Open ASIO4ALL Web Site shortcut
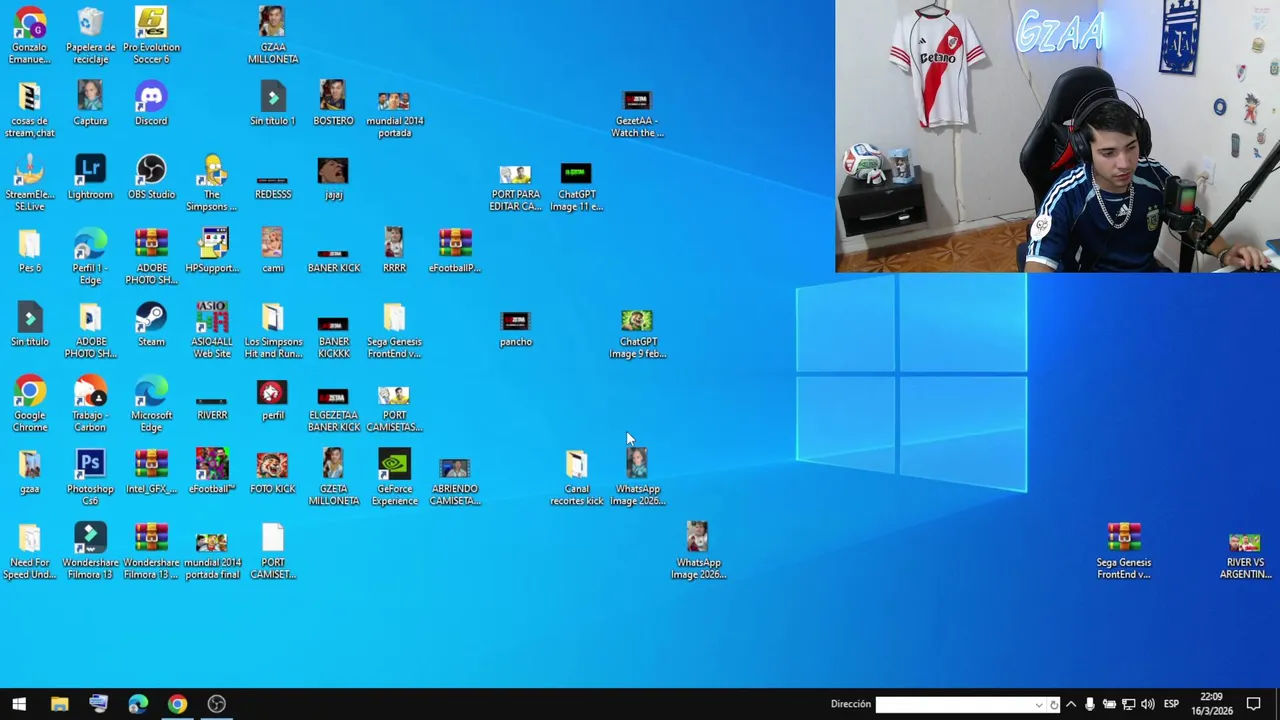The width and height of the screenshot is (1280, 720). (x=212, y=330)
